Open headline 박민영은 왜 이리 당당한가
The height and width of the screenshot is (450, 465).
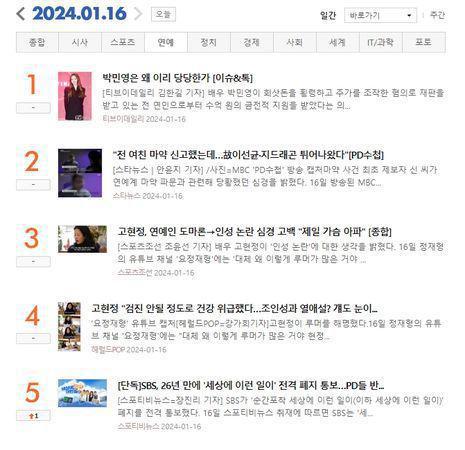tap(177, 78)
